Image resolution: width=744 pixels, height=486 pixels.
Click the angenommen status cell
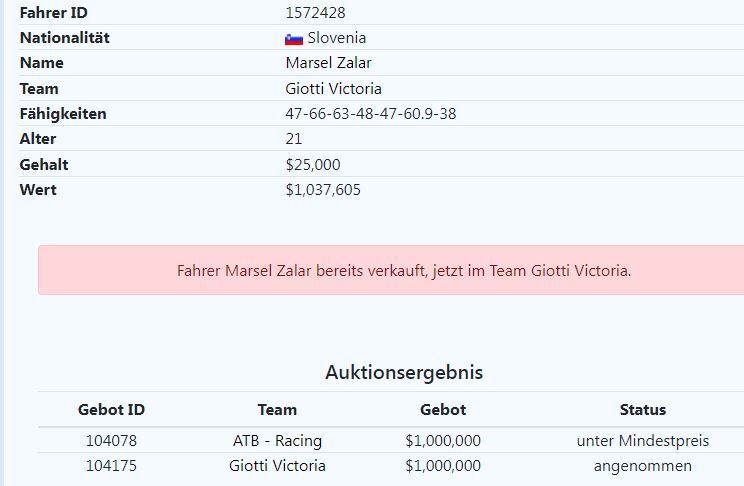click(642, 466)
